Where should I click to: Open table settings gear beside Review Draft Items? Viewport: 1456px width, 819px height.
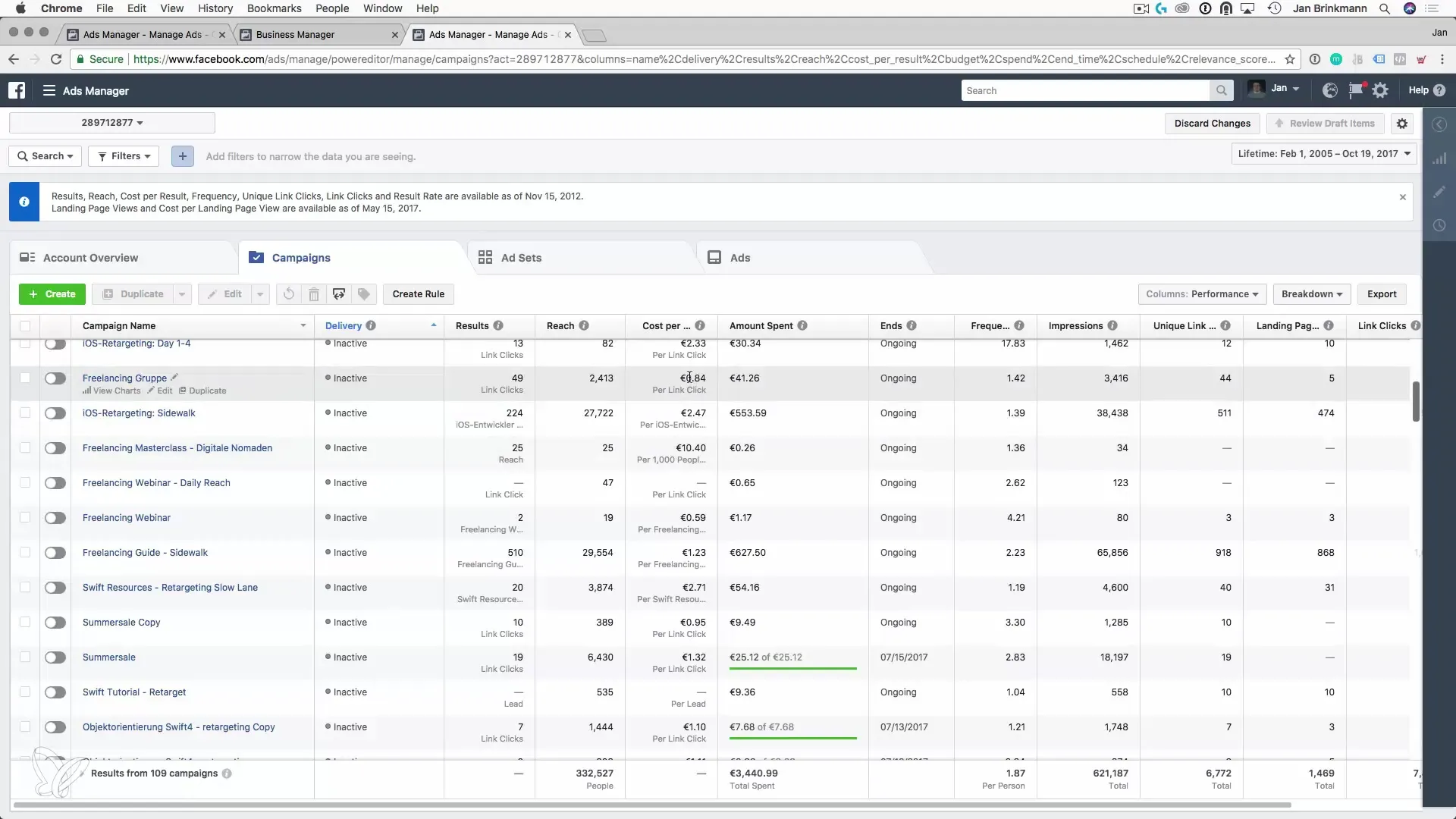tap(1402, 124)
